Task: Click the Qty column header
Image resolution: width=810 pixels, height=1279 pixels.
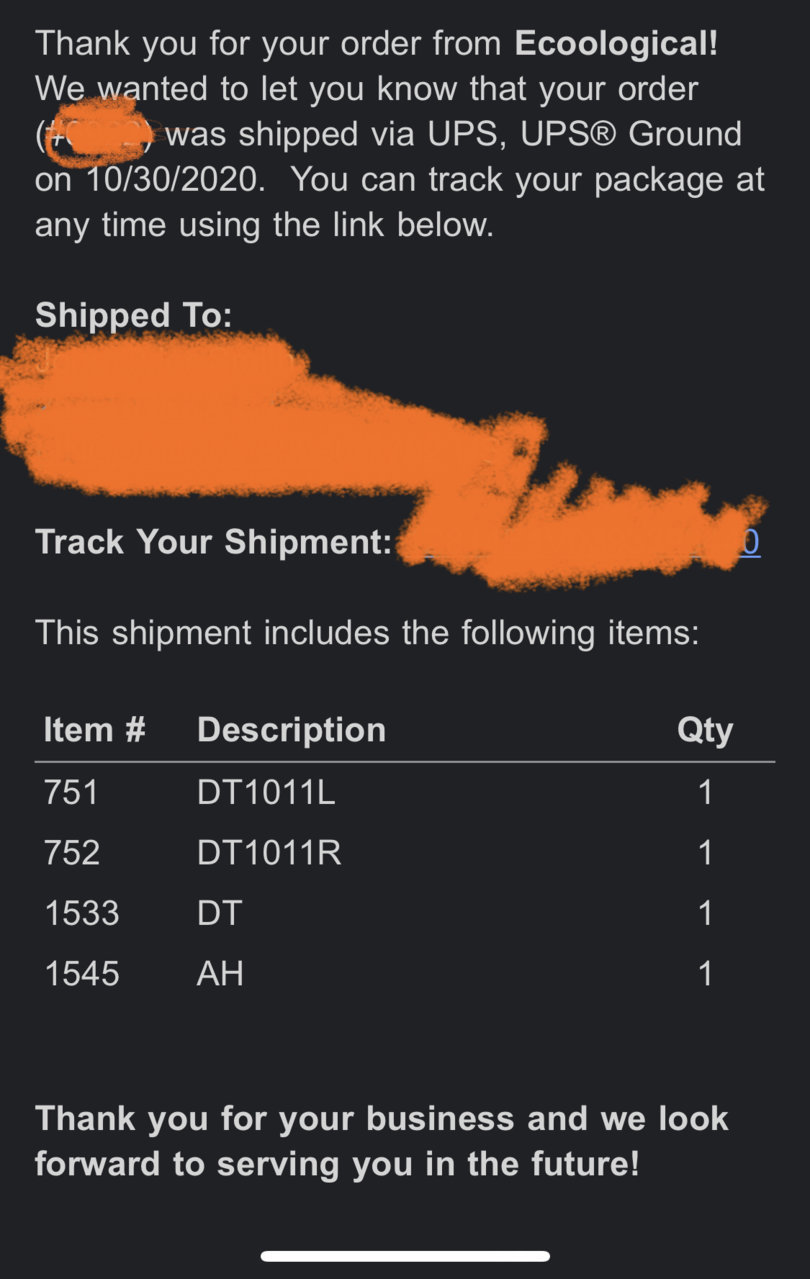Action: [705, 731]
